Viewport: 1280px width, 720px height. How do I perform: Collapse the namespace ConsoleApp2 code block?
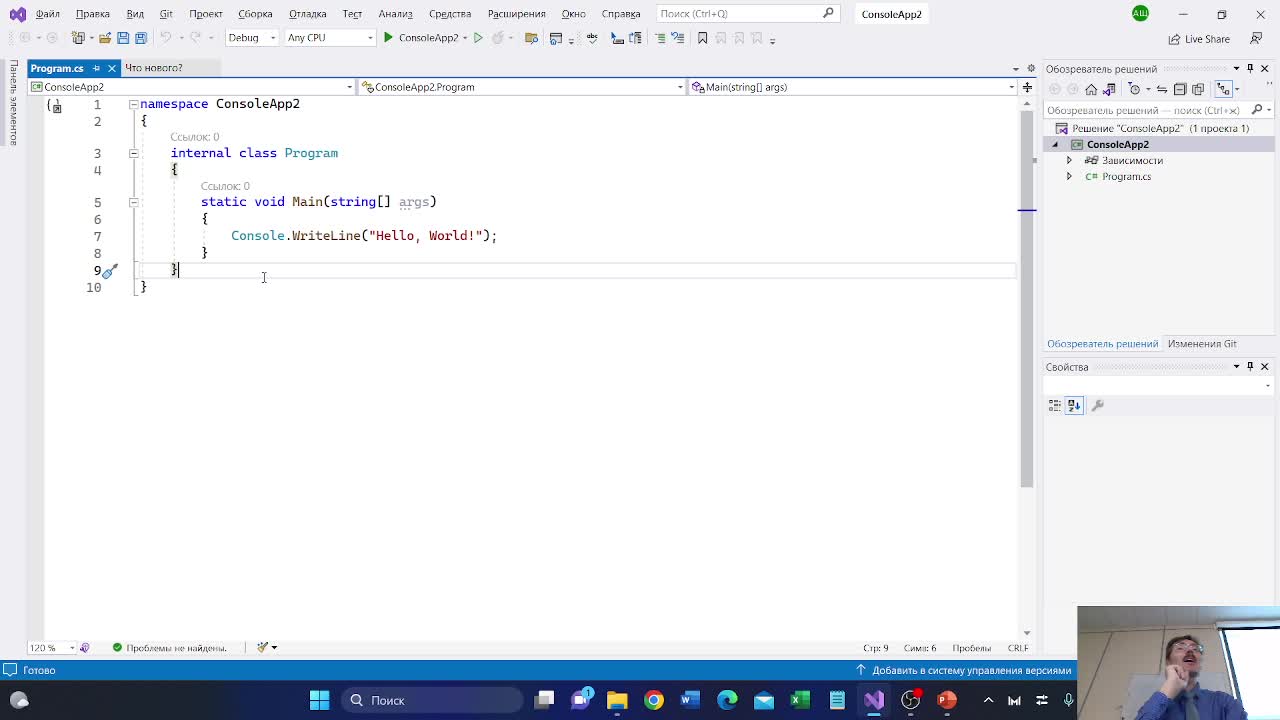(133, 104)
